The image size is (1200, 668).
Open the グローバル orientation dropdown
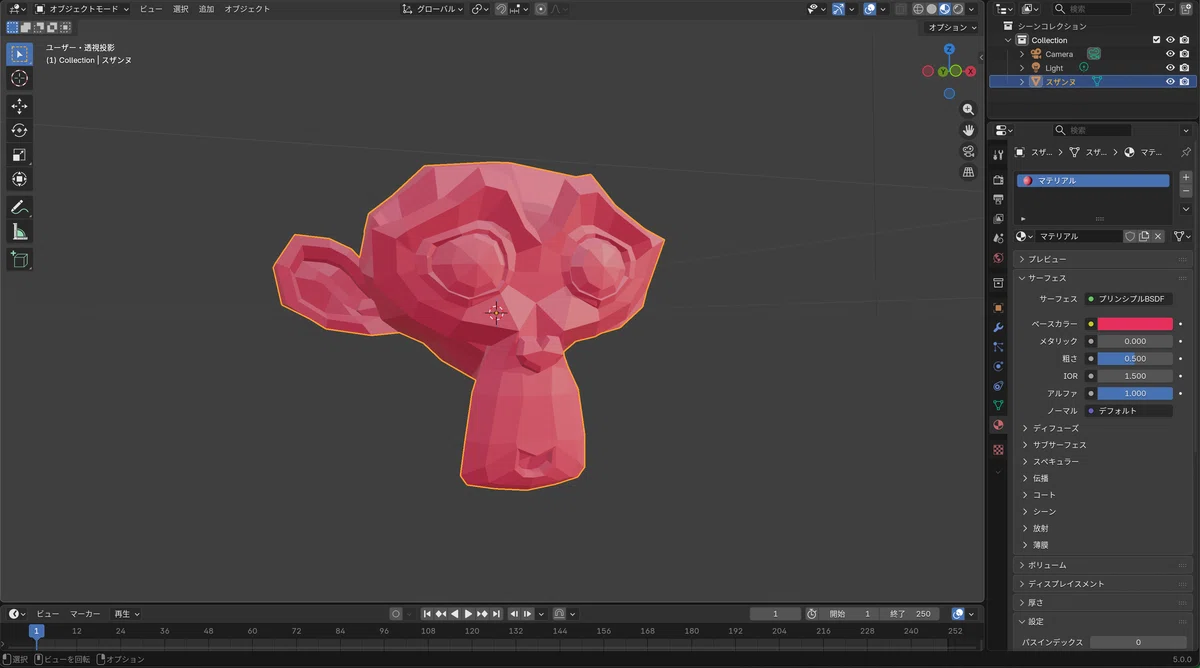(x=433, y=9)
